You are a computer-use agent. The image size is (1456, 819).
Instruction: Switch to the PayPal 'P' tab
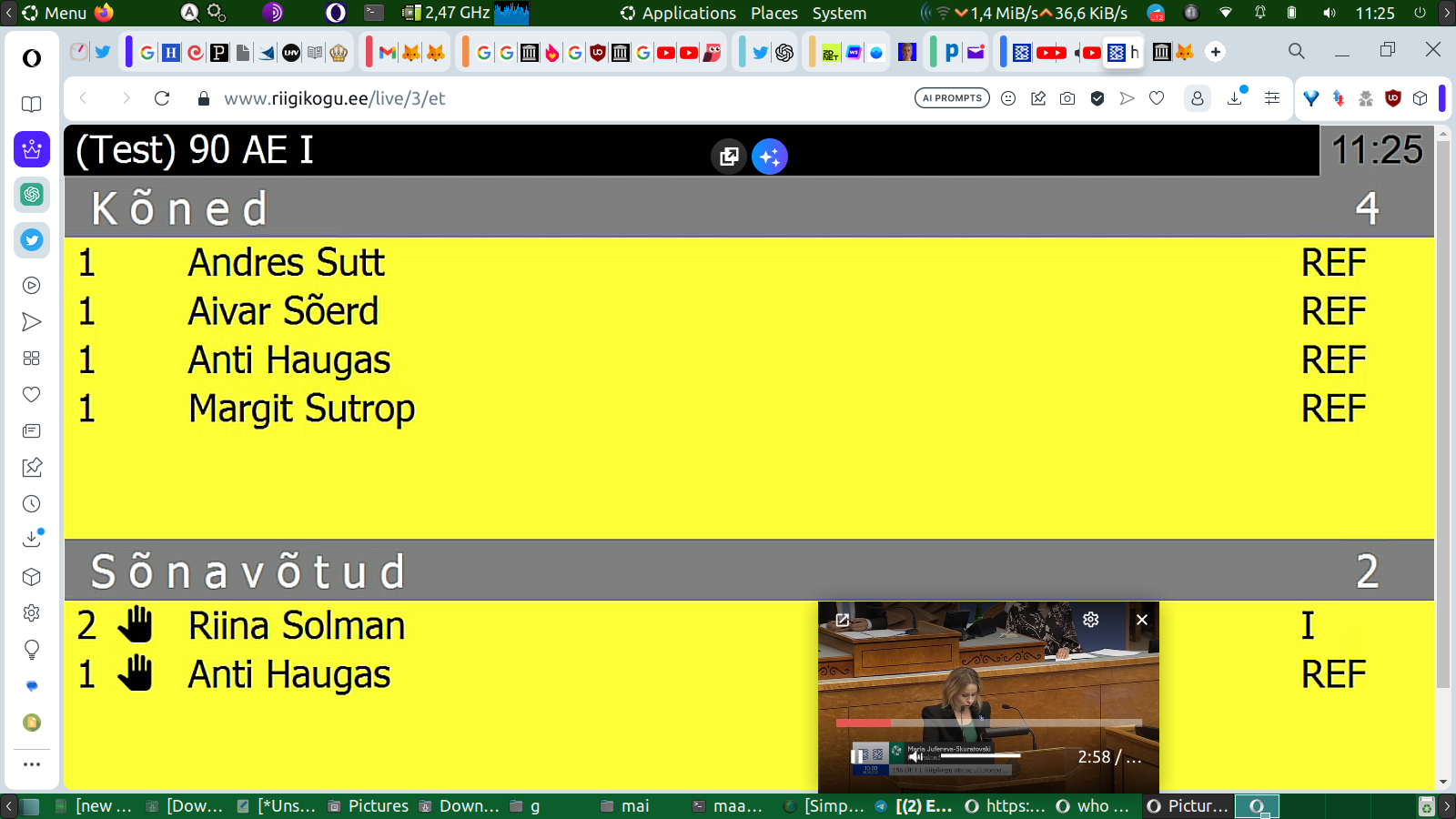click(x=951, y=52)
